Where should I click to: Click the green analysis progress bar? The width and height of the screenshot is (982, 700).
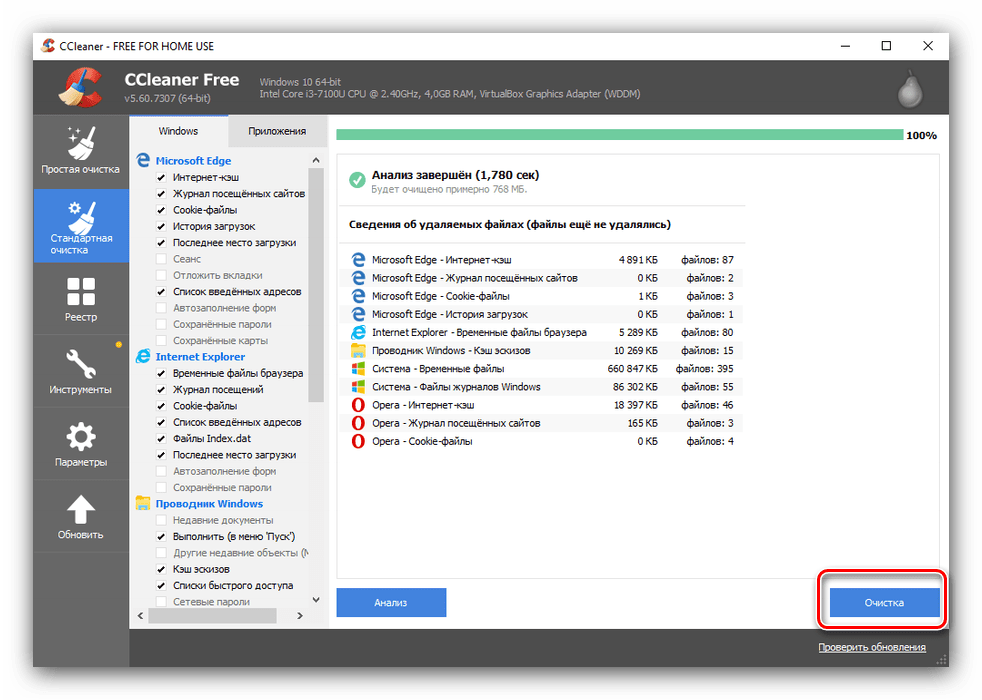click(x=618, y=135)
